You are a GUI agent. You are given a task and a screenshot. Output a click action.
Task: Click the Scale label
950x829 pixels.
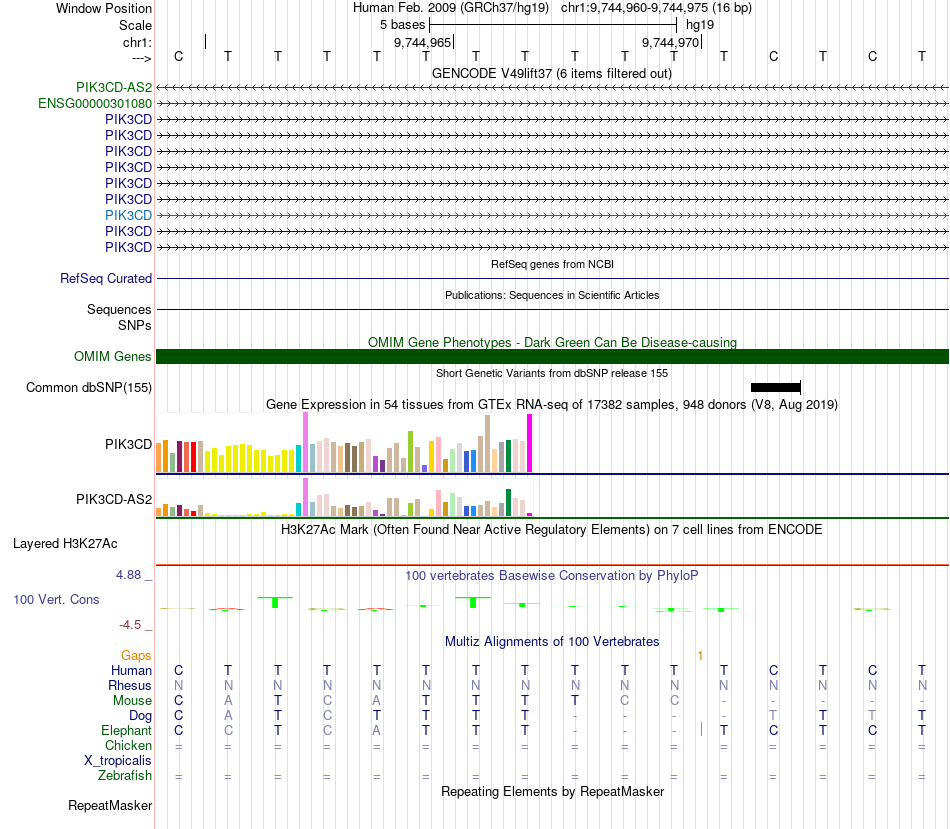[135, 25]
